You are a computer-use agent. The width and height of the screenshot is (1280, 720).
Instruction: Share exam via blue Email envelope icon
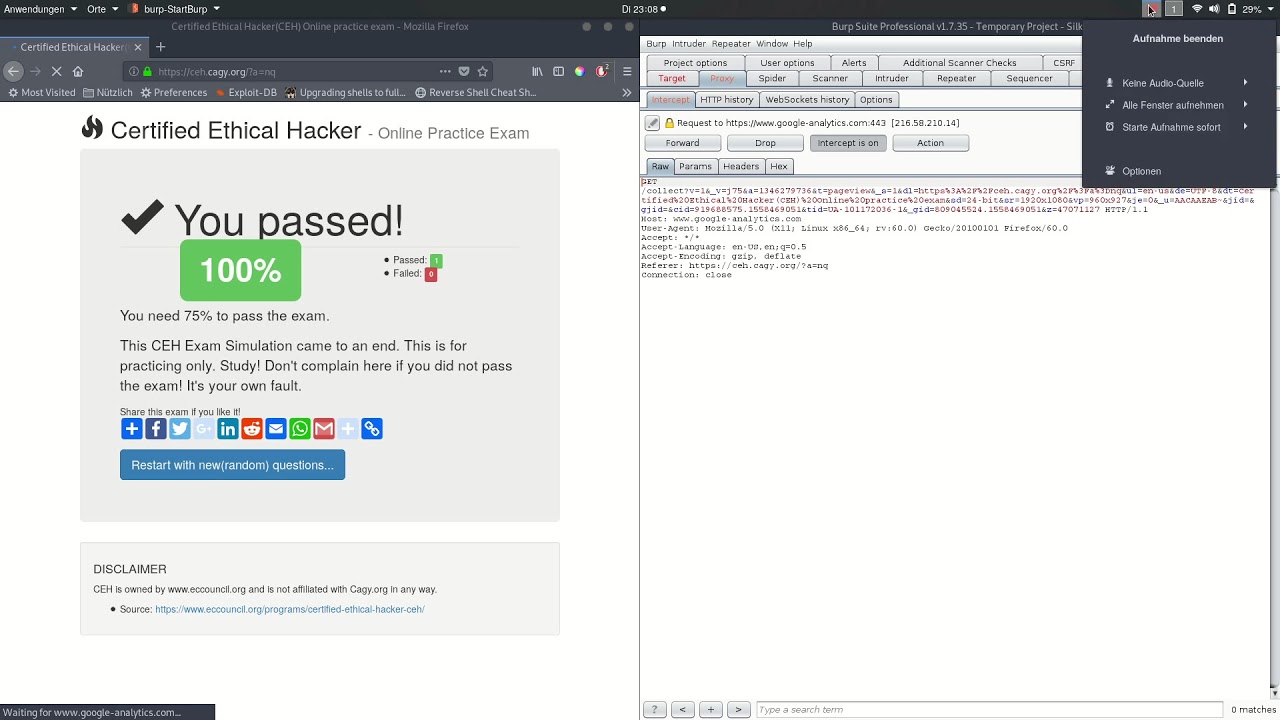click(276, 429)
